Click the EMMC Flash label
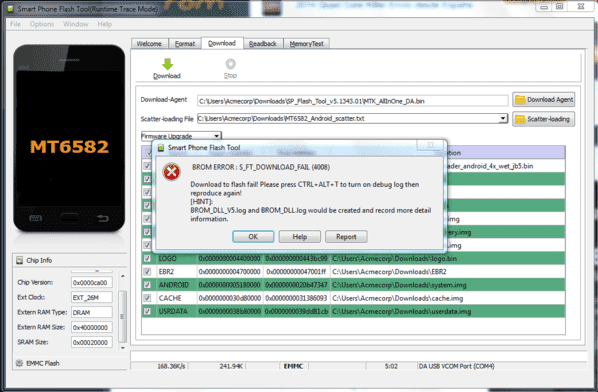This screenshot has width=598, height=392. pyautogui.click(x=43, y=363)
